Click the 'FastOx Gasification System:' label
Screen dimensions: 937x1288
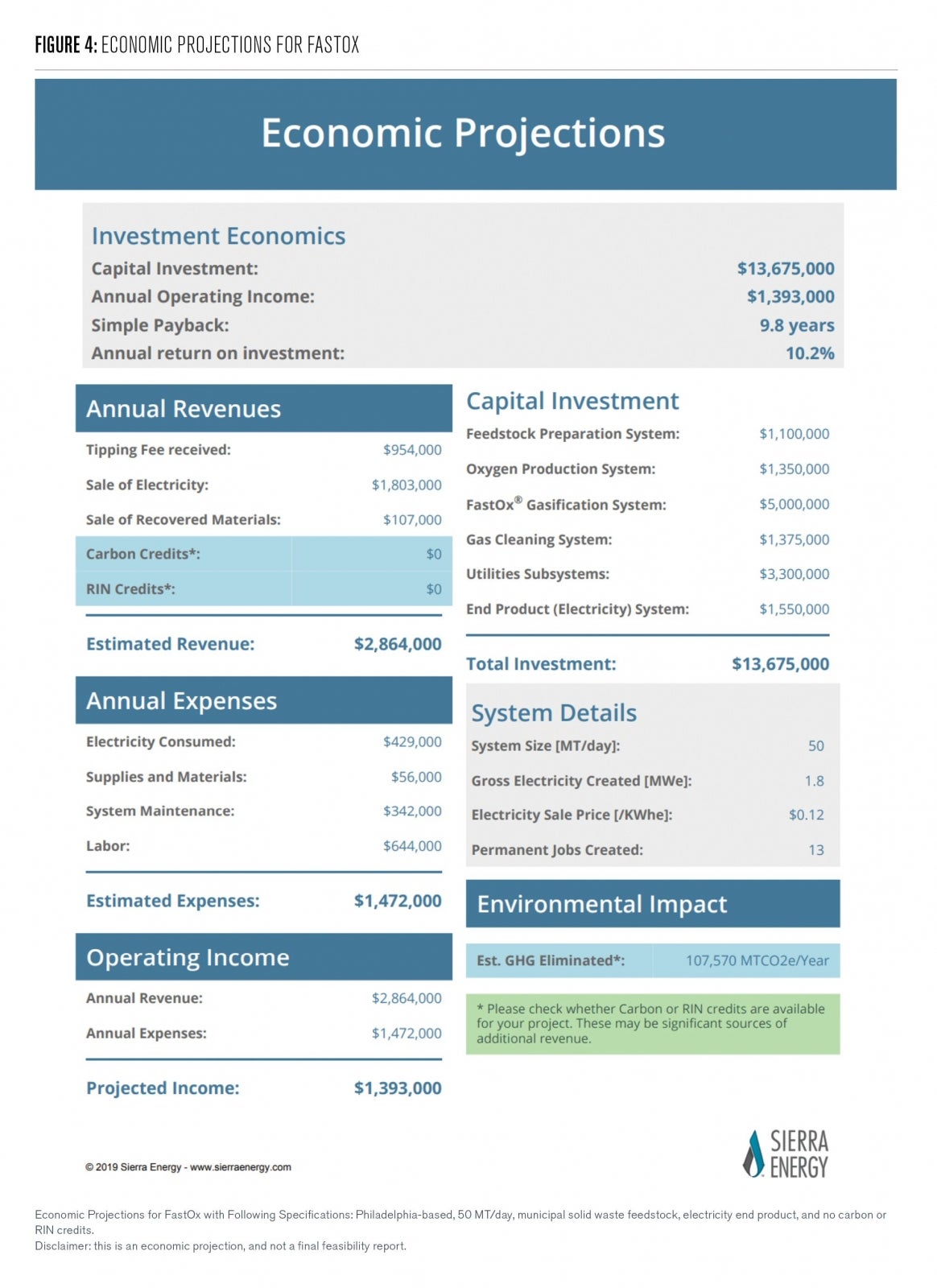click(567, 504)
